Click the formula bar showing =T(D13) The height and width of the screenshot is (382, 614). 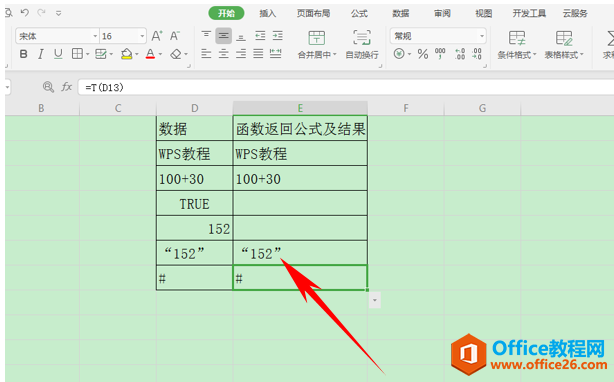coord(346,87)
